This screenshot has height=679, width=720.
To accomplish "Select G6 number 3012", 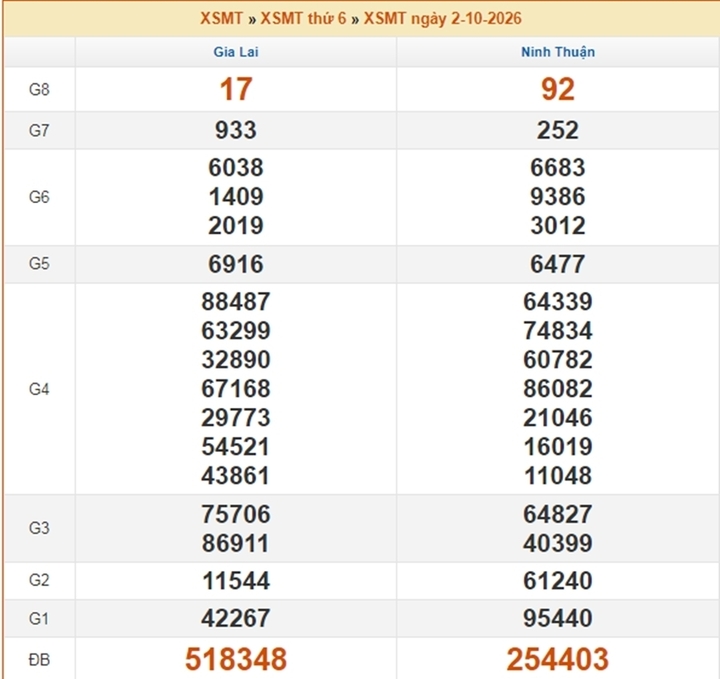I will point(558,225).
